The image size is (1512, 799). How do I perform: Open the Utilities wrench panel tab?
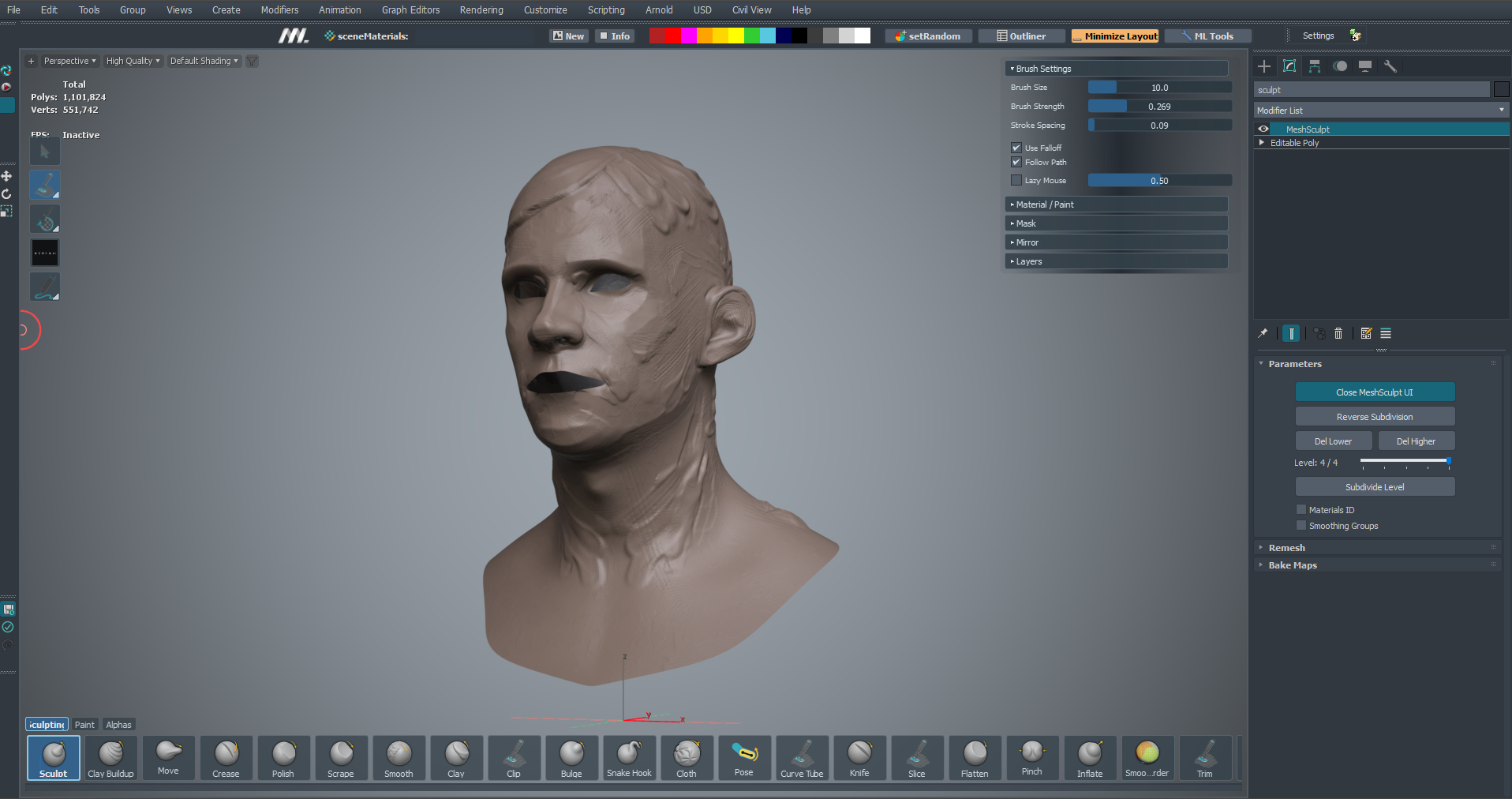(1390, 66)
